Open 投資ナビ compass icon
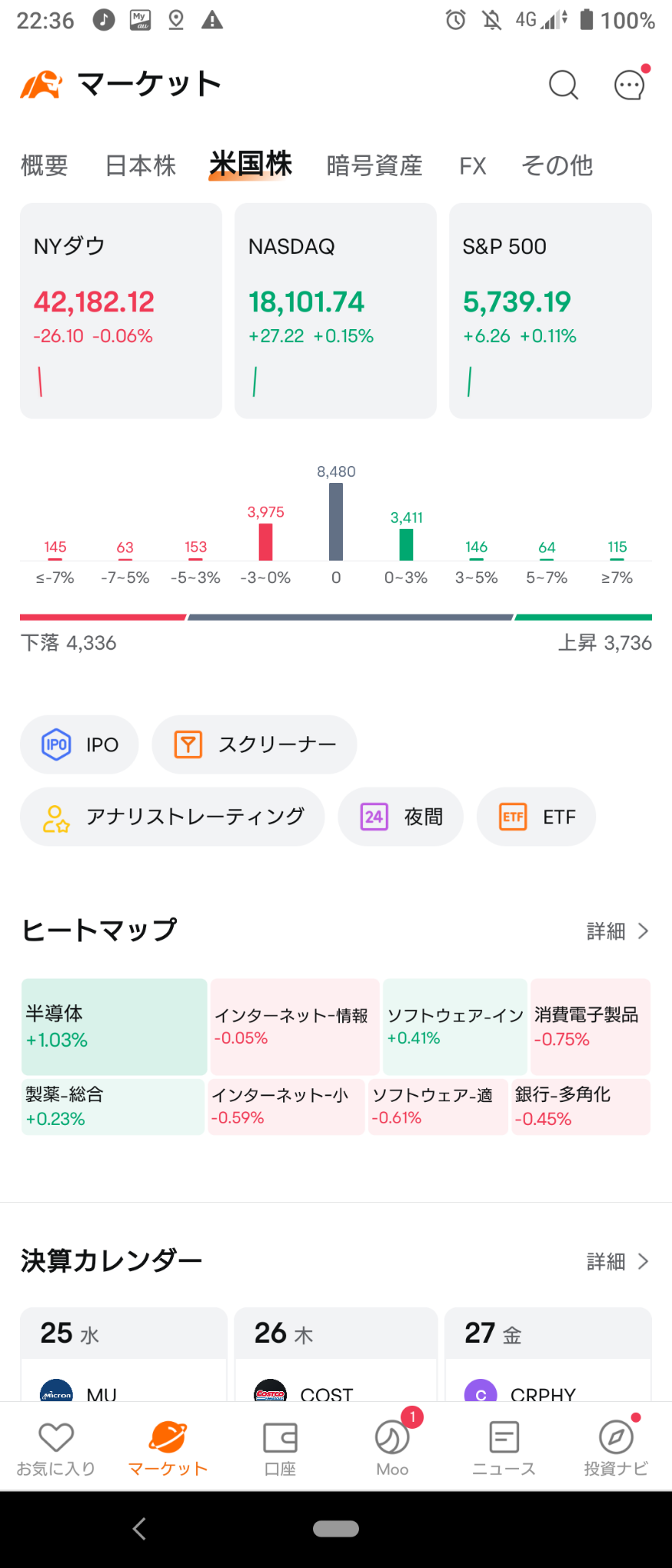672x1568 pixels. pyautogui.click(x=616, y=1439)
